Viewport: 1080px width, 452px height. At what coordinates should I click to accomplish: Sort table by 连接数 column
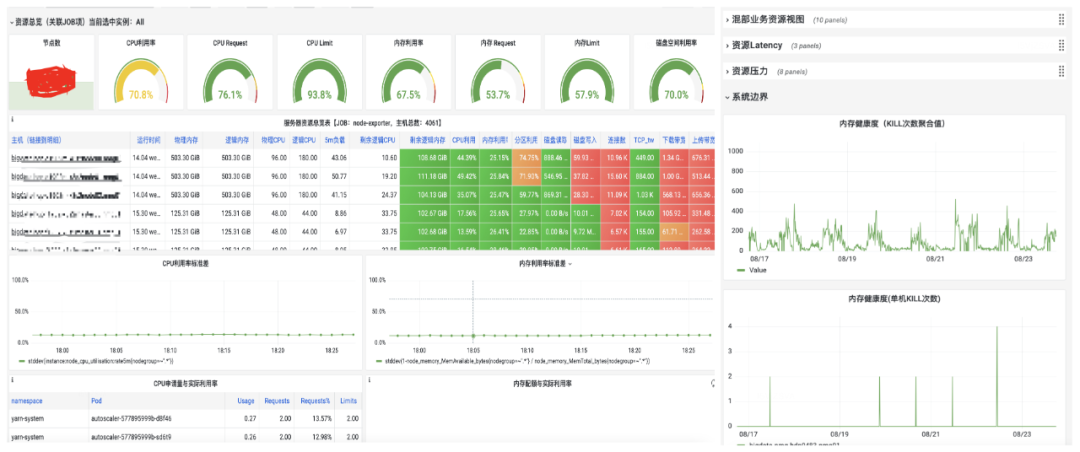(615, 140)
